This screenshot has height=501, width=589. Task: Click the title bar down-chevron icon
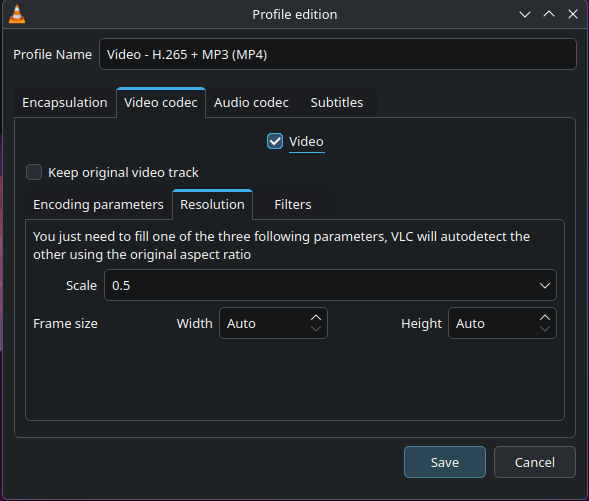[525, 15]
